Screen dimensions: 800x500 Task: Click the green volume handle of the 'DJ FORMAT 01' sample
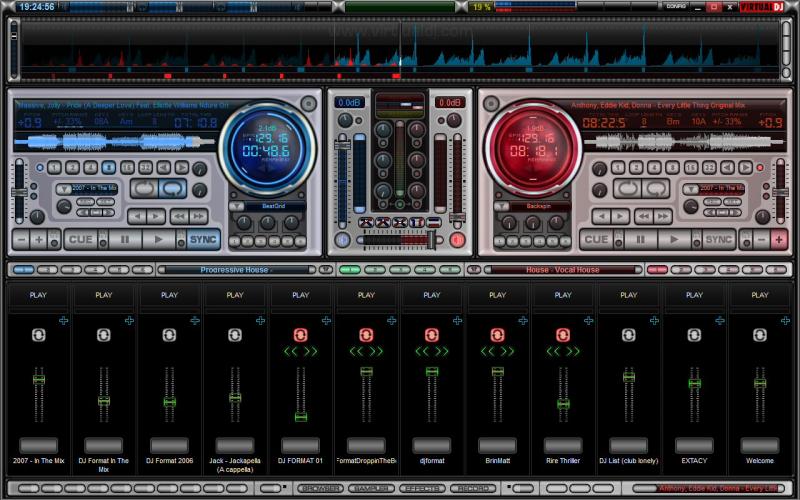[x=301, y=417]
